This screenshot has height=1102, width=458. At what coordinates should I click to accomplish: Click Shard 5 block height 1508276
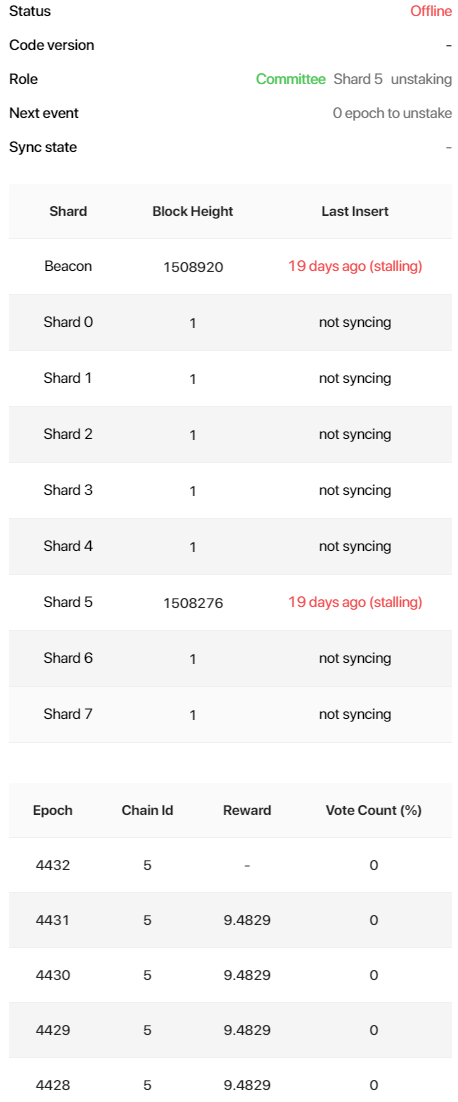(x=193, y=603)
